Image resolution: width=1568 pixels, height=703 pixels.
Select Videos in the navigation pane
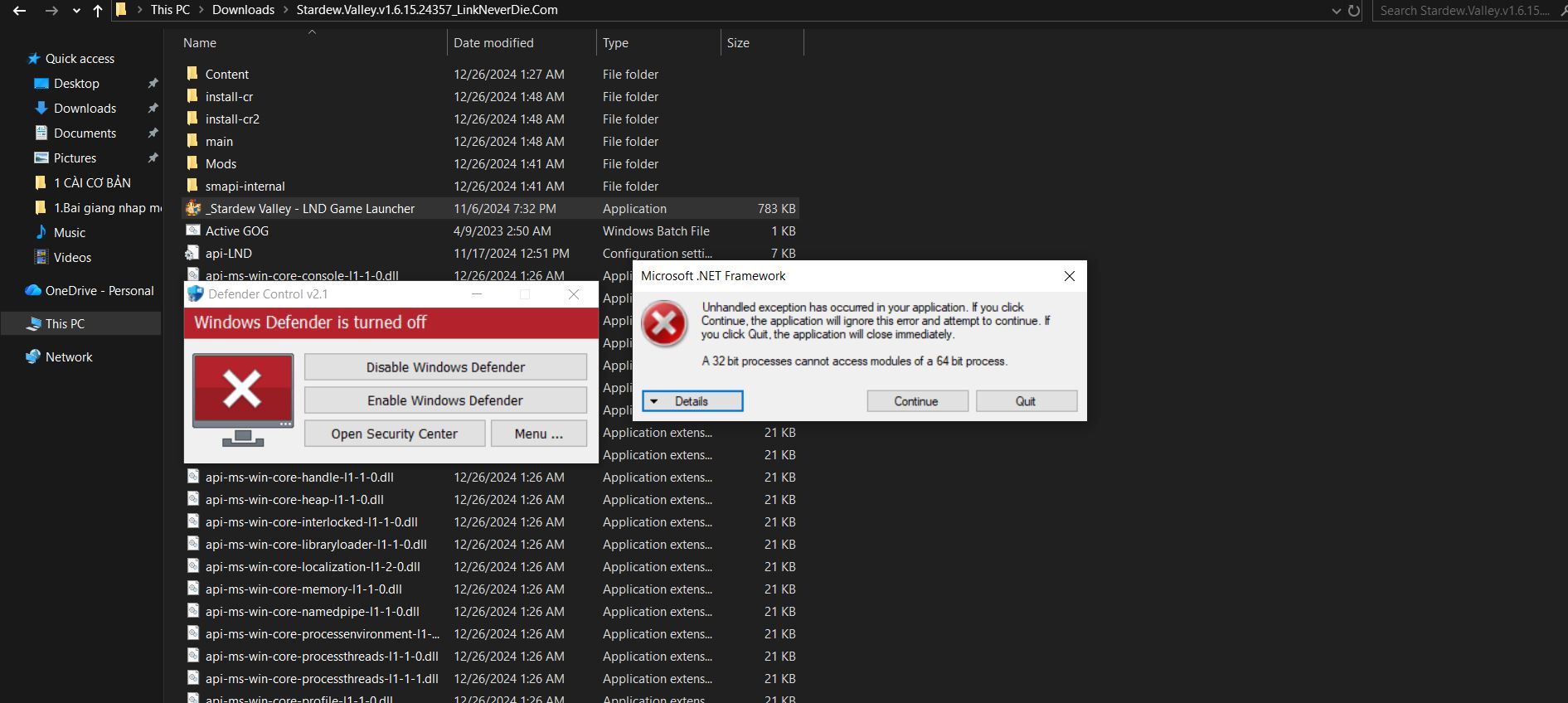click(72, 258)
